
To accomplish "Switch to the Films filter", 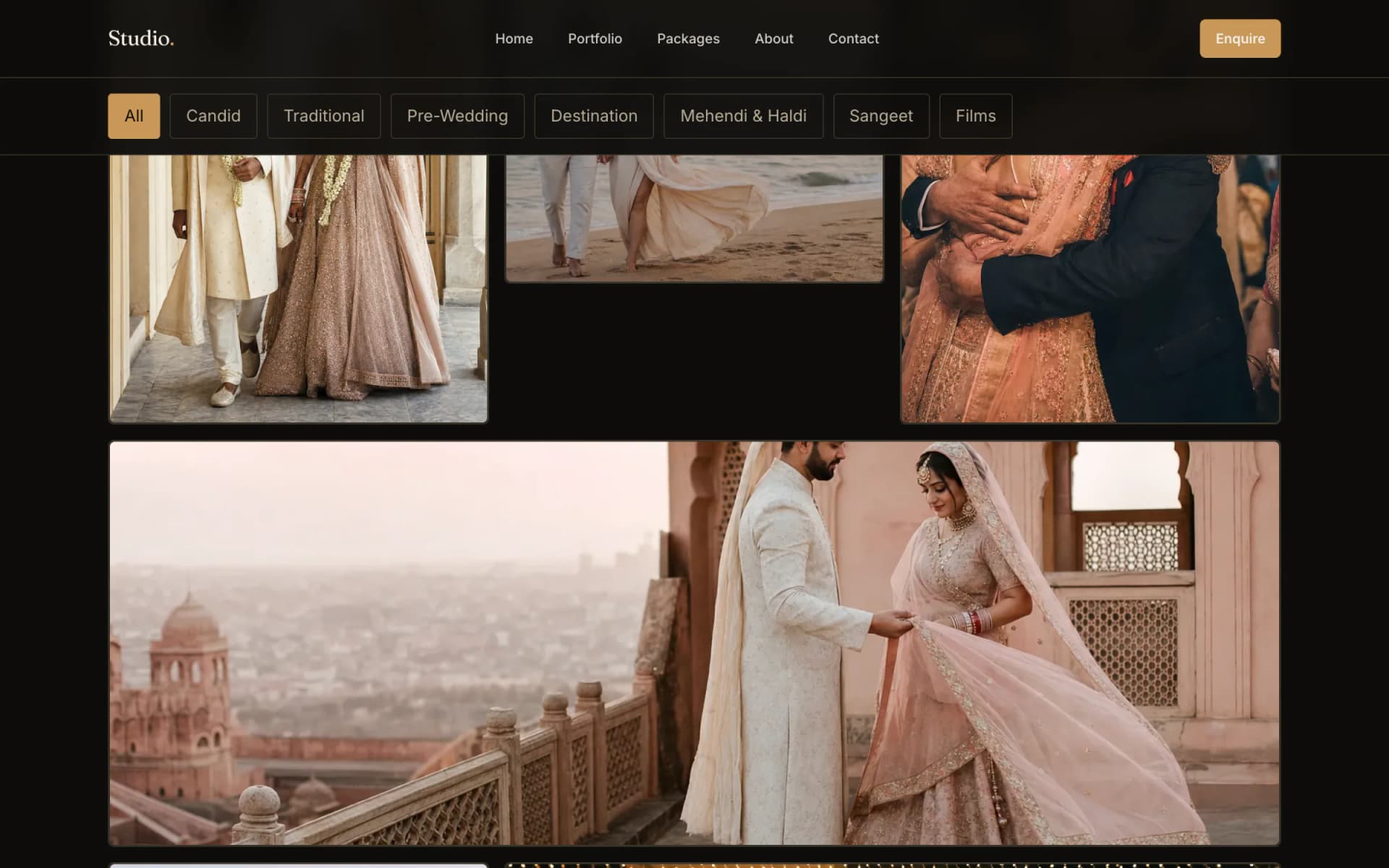I will coord(975,116).
